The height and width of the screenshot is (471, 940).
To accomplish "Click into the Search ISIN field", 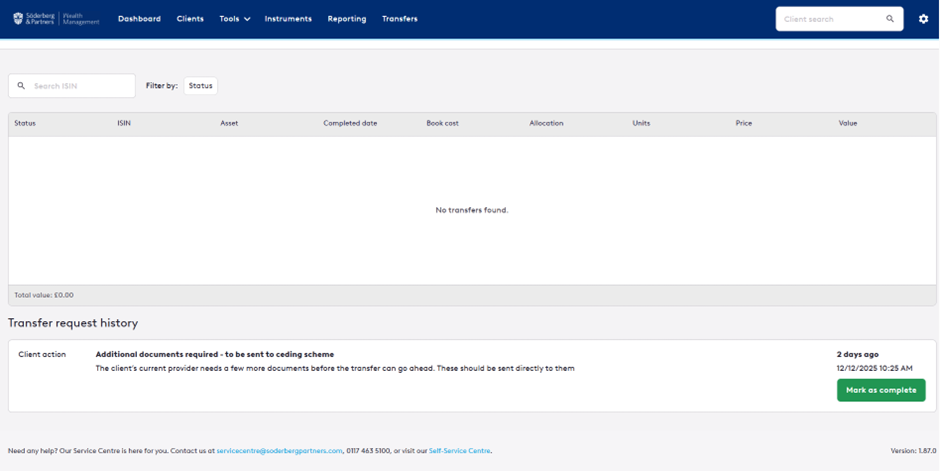I will (72, 86).
